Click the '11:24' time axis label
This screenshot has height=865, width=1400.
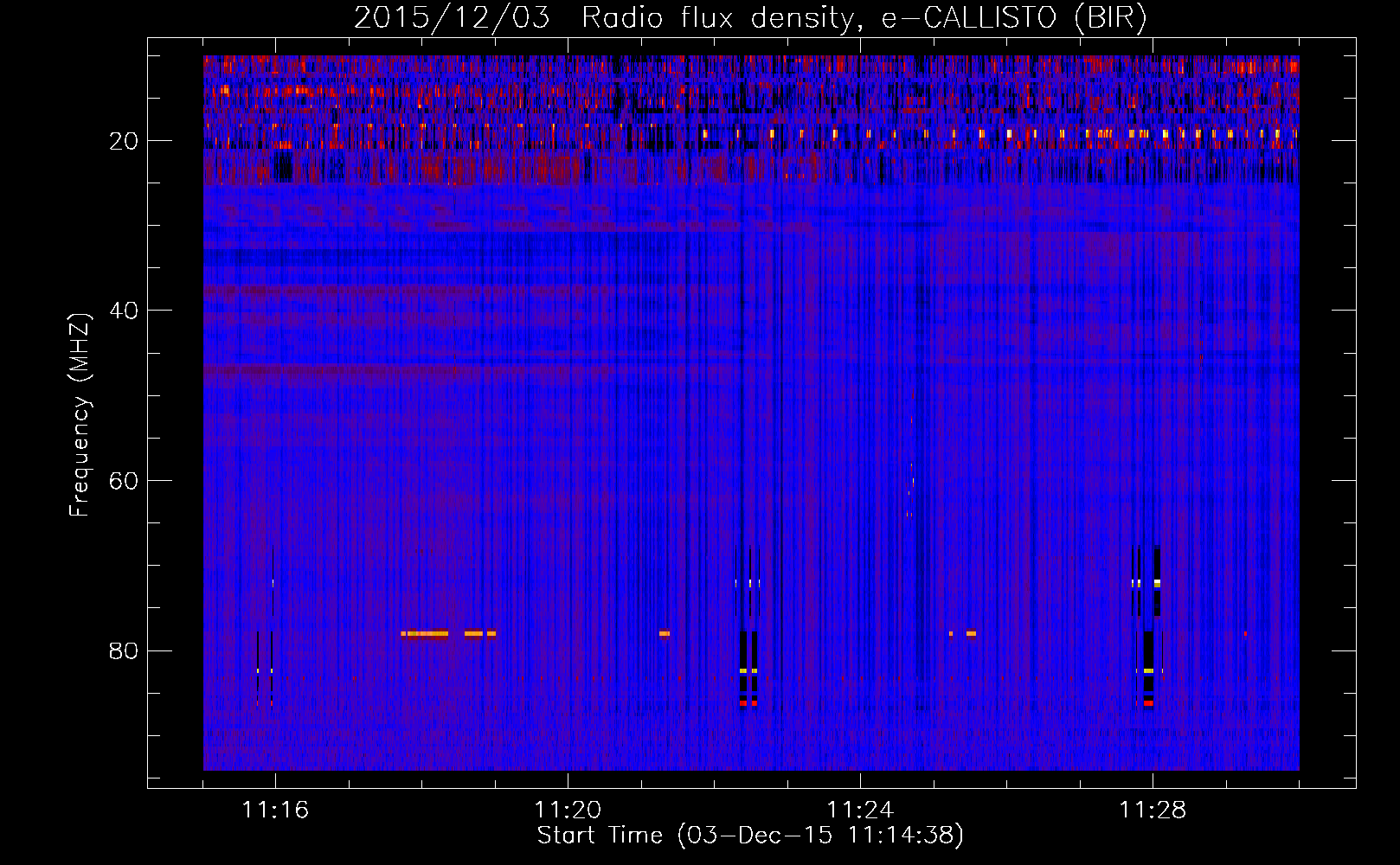[860, 810]
